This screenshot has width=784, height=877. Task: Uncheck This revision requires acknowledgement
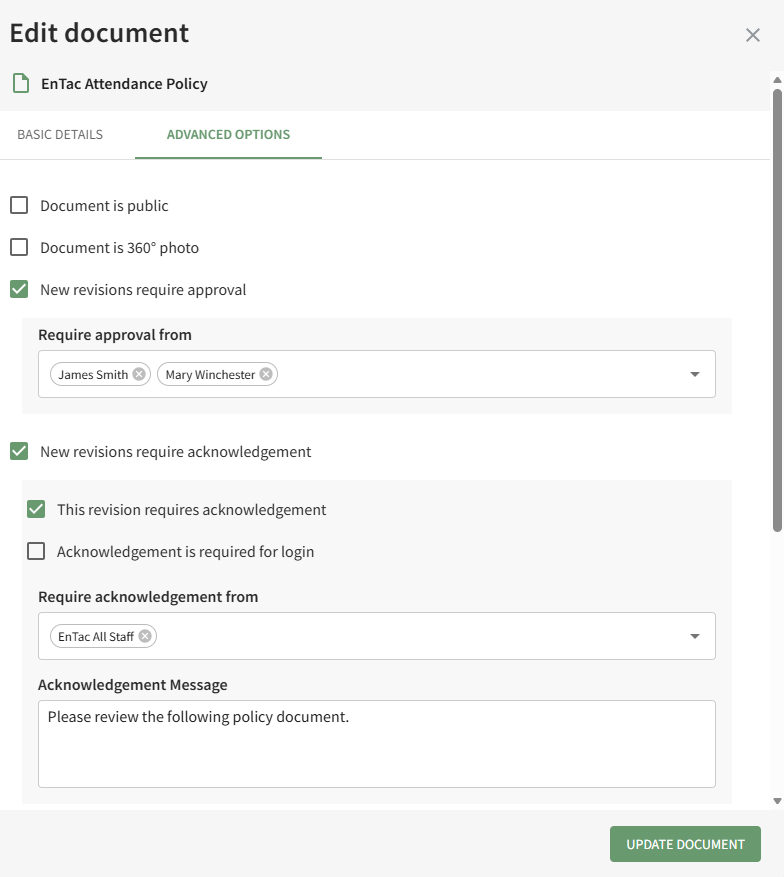(x=36, y=510)
